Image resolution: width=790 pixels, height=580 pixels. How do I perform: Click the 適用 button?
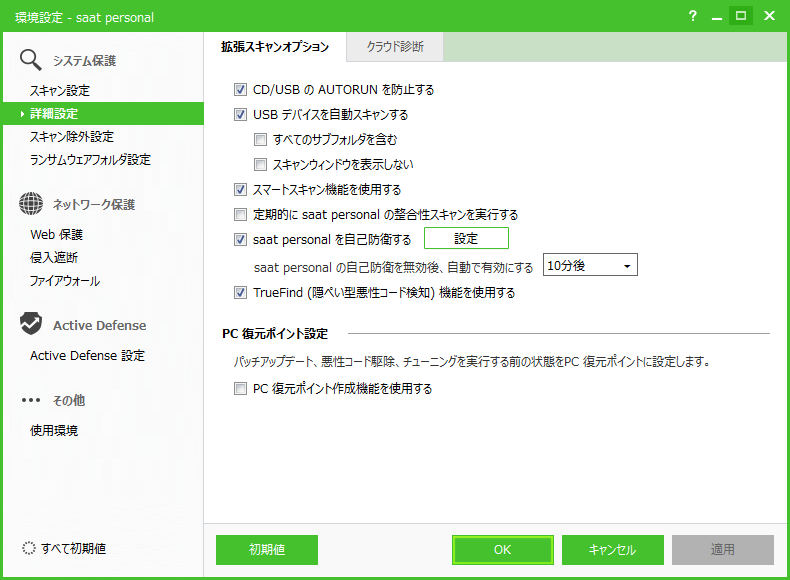coord(722,550)
